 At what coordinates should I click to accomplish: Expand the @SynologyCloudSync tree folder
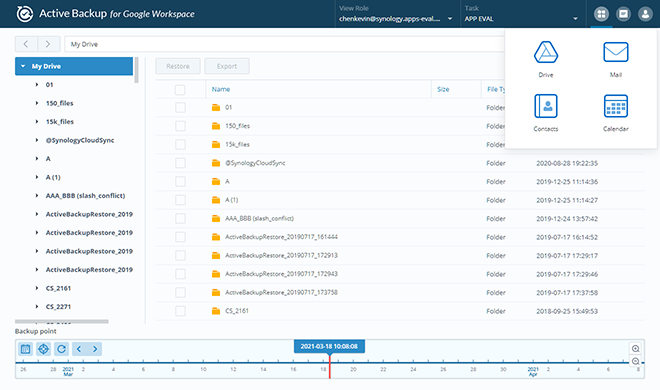[37, 140]
